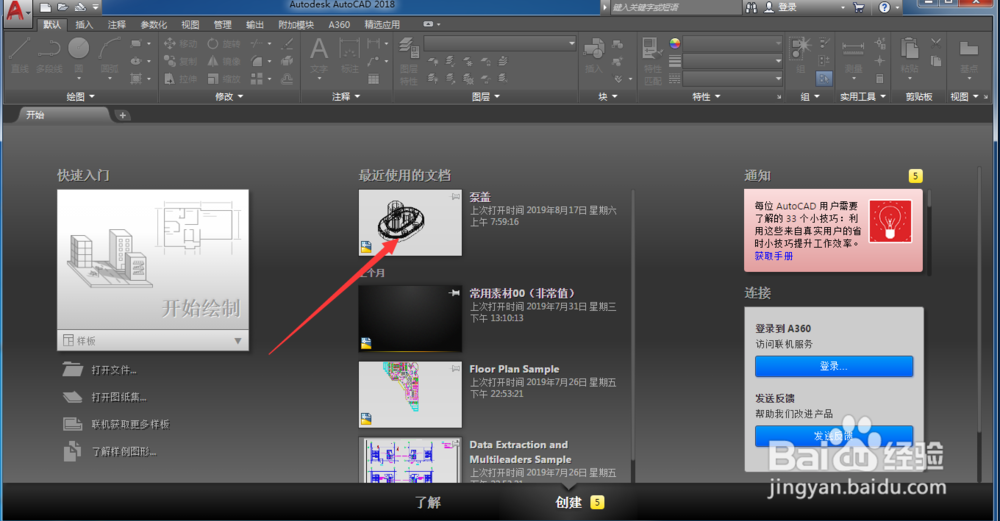This screenshot has height=521, width=1000.
Task: Click the Open Sheet Set icon in quick access bar
Action: pyautogui.click(x=80, y=8)
